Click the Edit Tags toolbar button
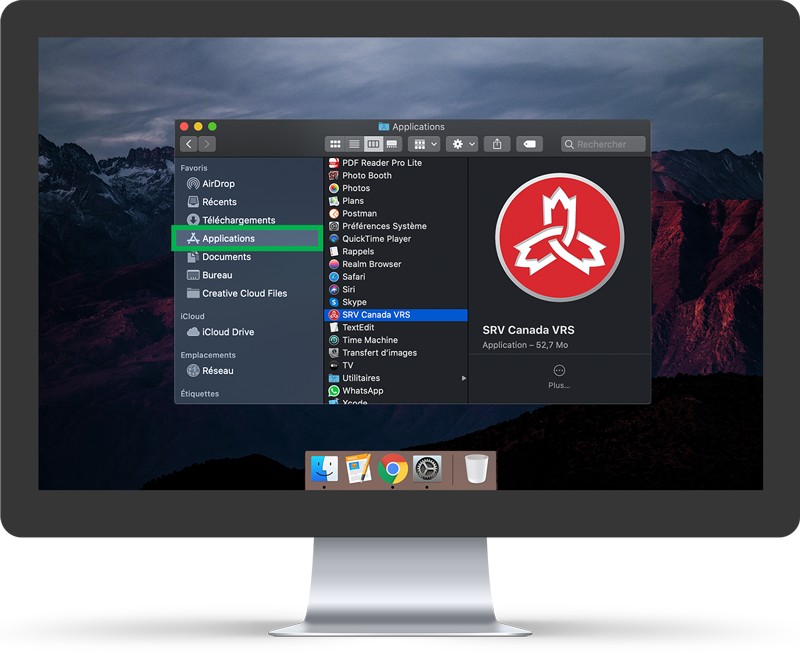The image size is (800, 653). click(530, 144)
